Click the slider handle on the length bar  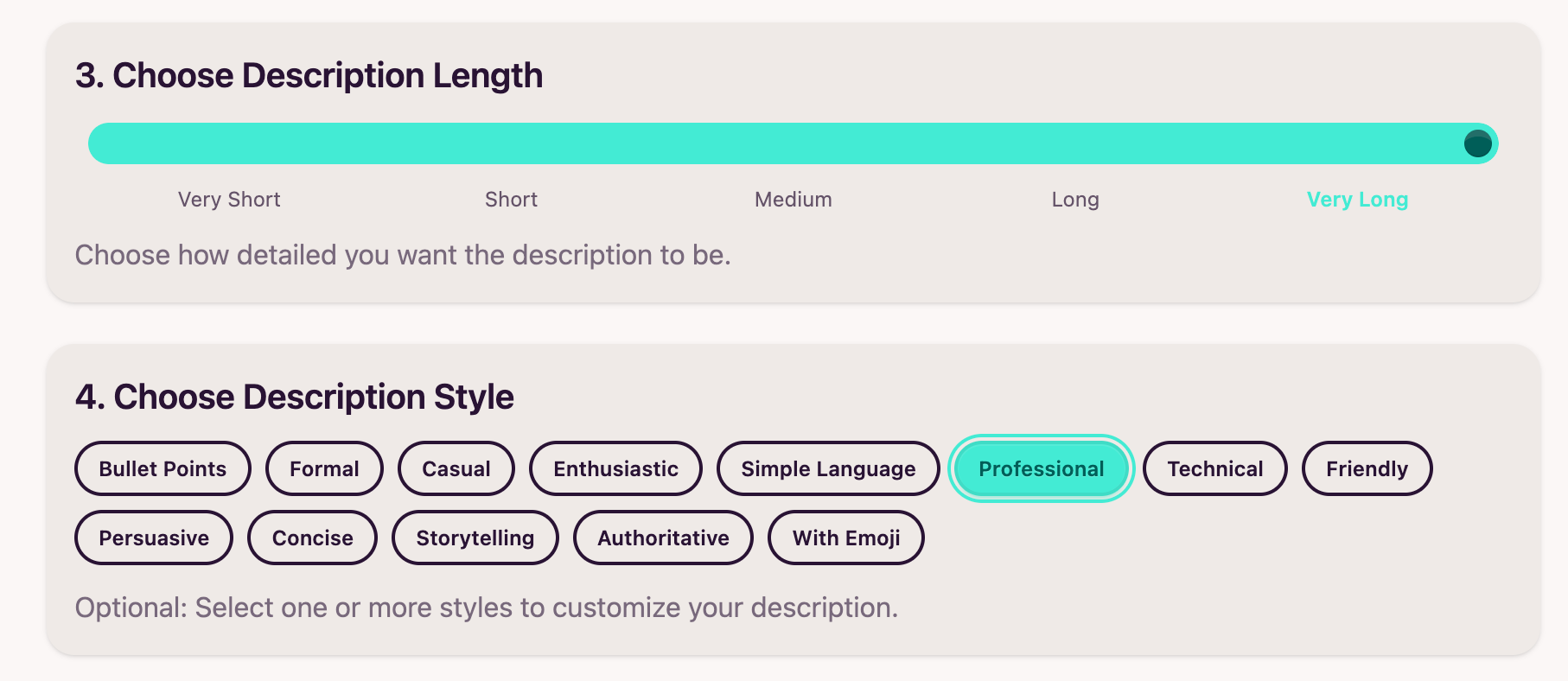(x=1478, y=143)
